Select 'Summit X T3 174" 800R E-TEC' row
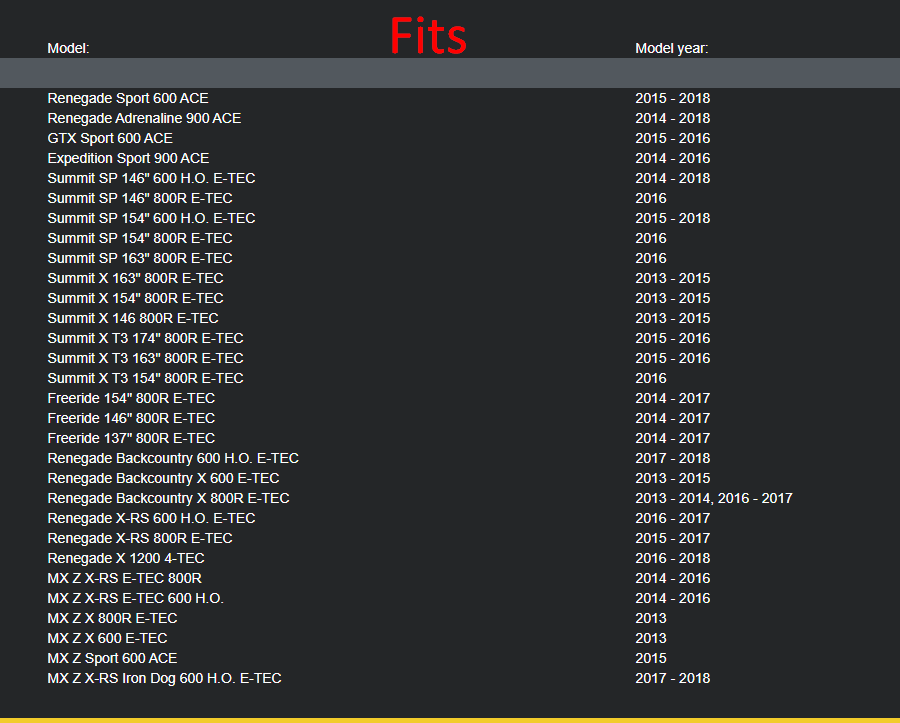Viewport: 900px width, 723px height. [x=146, y=339]
